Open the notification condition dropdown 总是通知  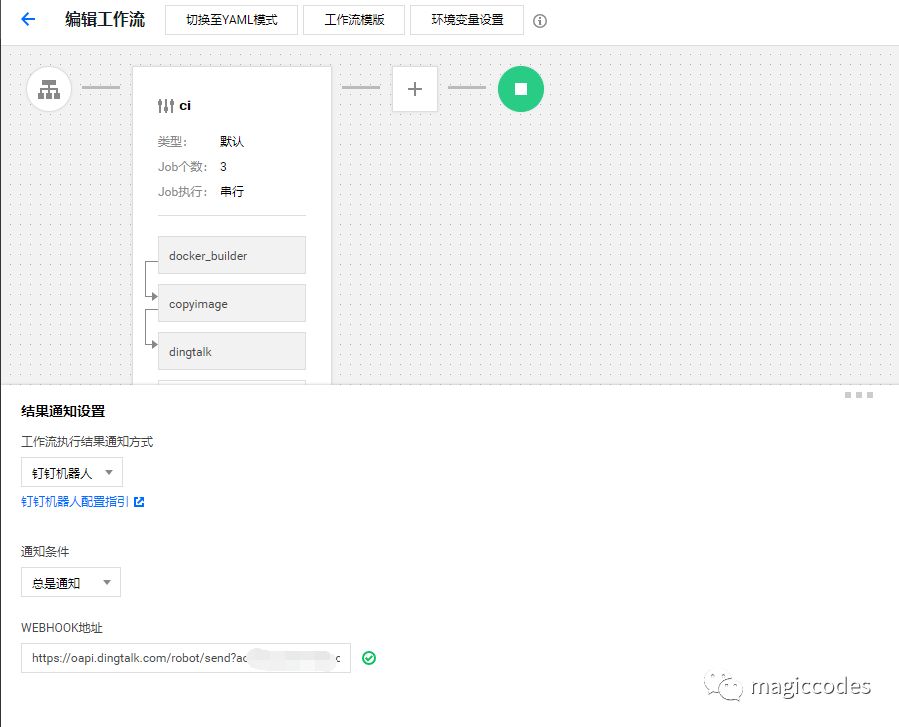71,583
